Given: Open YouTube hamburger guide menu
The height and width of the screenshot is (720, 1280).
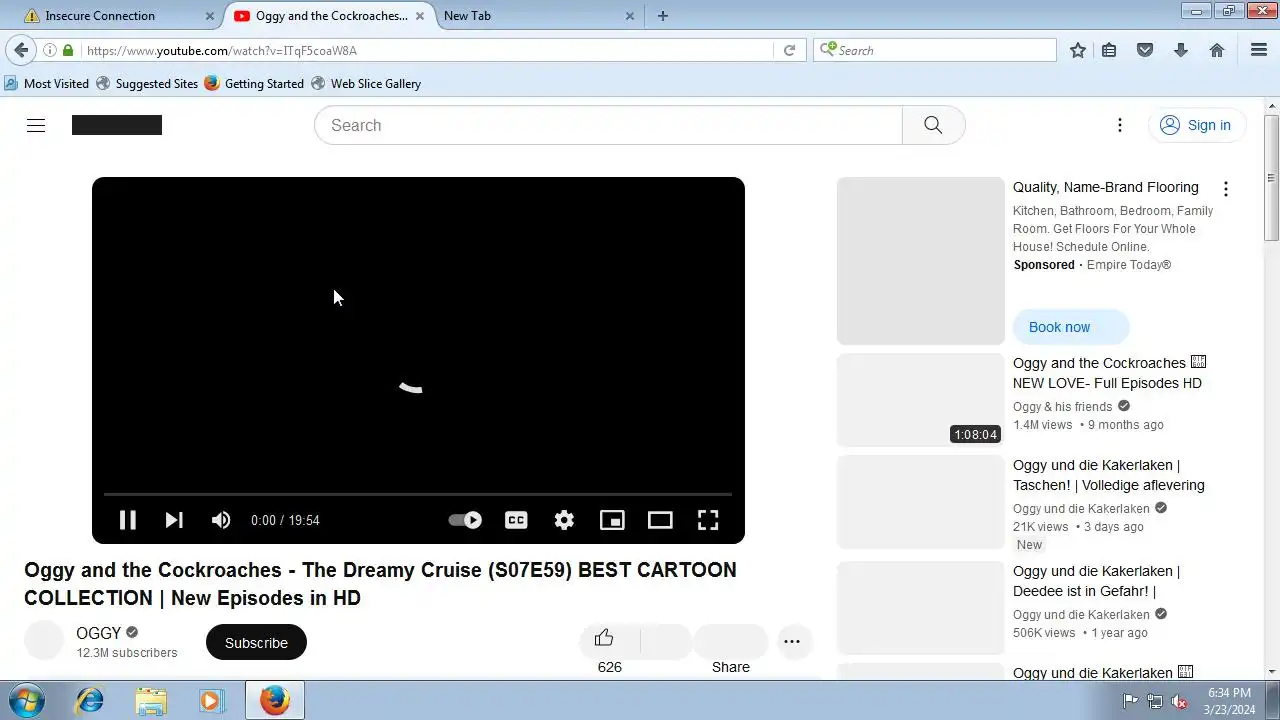Looking at the screenshot, I should pos(36,125).
